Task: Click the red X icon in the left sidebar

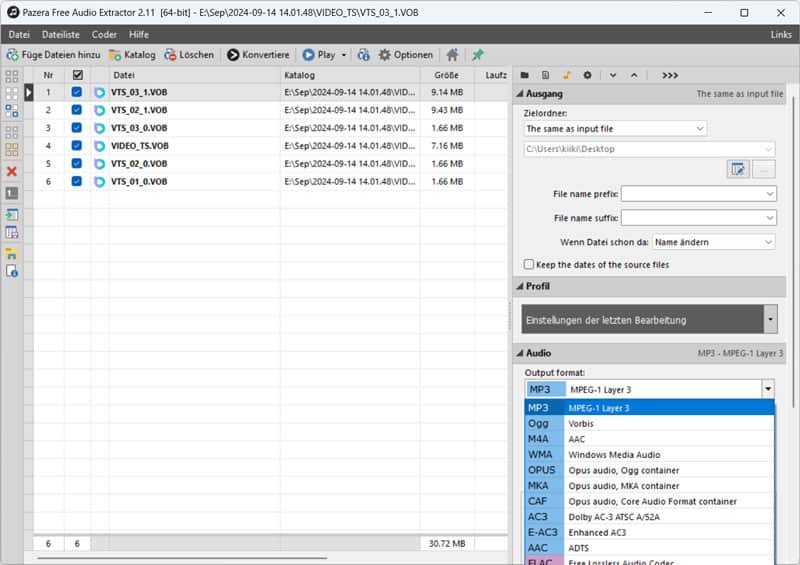Action: pos(12,171)
